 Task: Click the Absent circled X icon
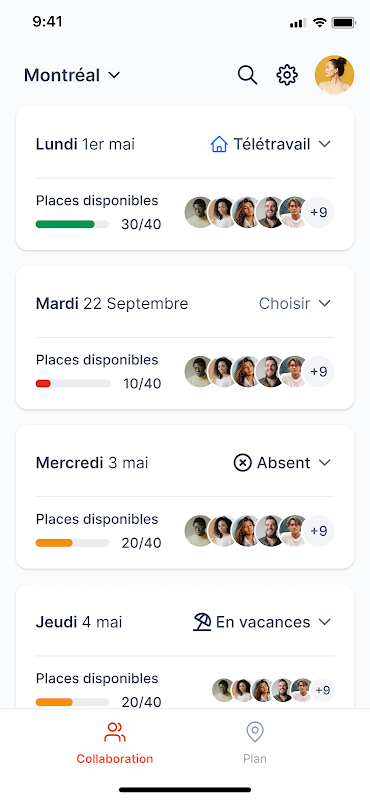[x=242, y=463]
